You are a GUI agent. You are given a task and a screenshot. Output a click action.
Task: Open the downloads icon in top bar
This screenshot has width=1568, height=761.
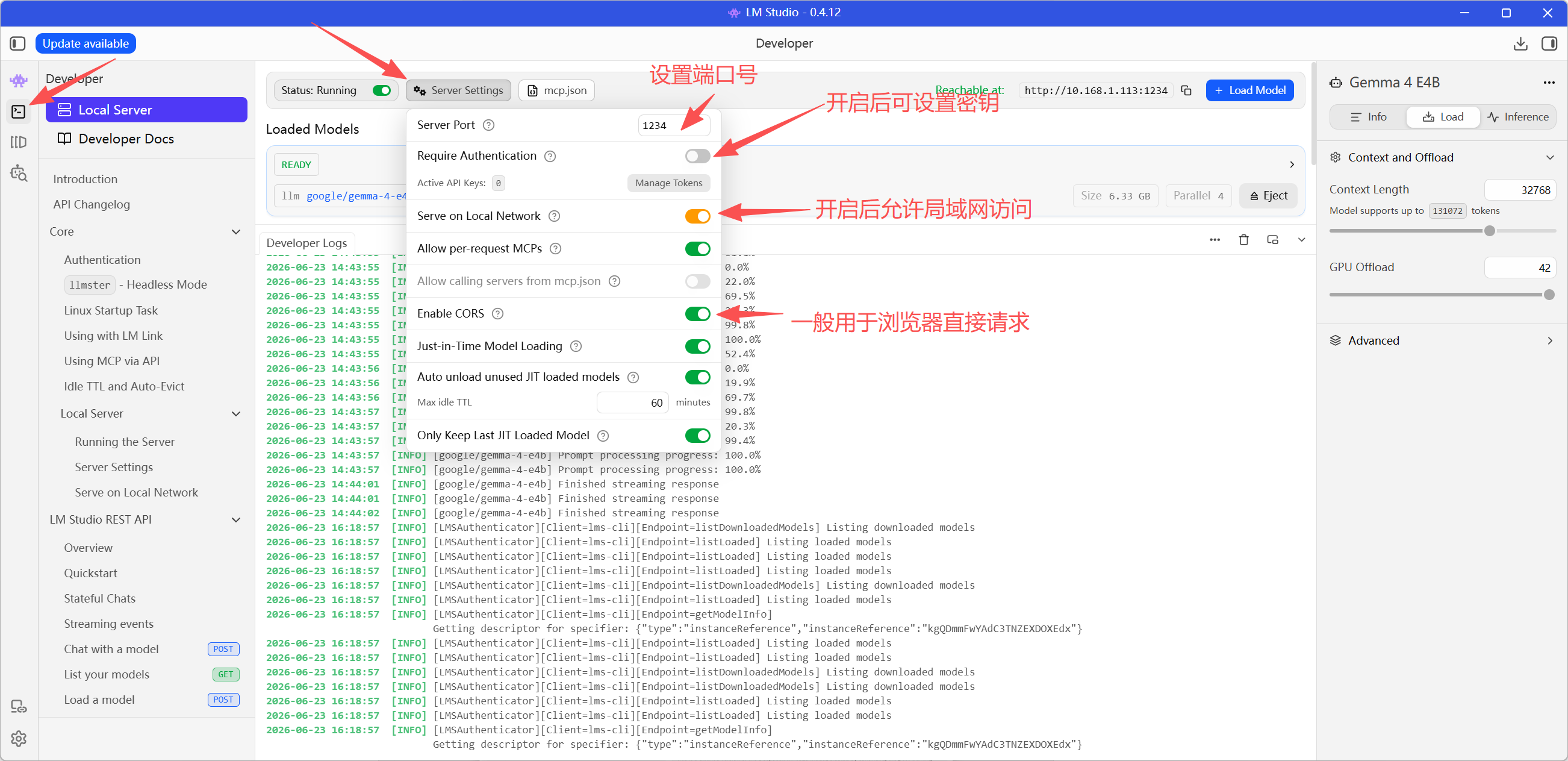pos(1520,43)
